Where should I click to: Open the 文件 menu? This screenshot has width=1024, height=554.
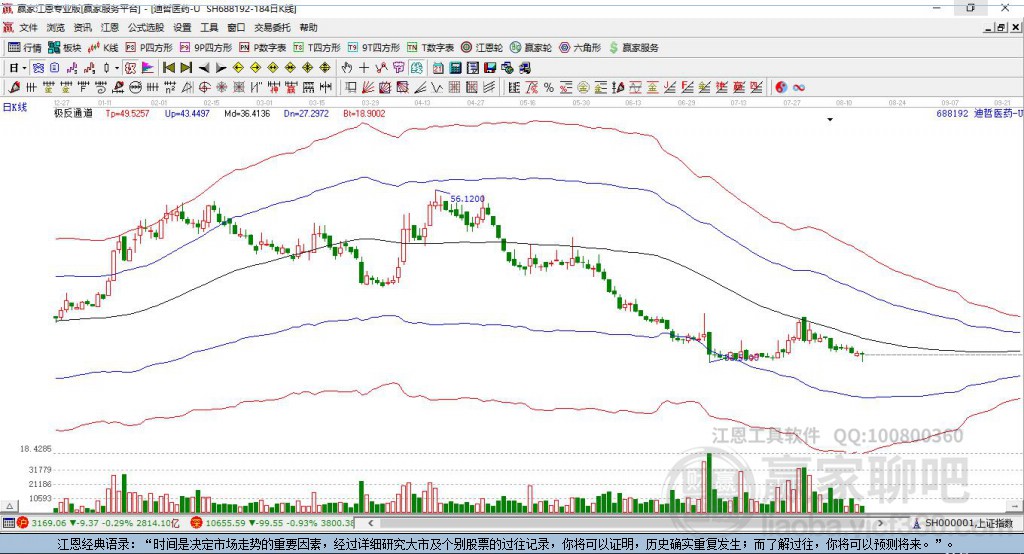[x=28, y=27]
